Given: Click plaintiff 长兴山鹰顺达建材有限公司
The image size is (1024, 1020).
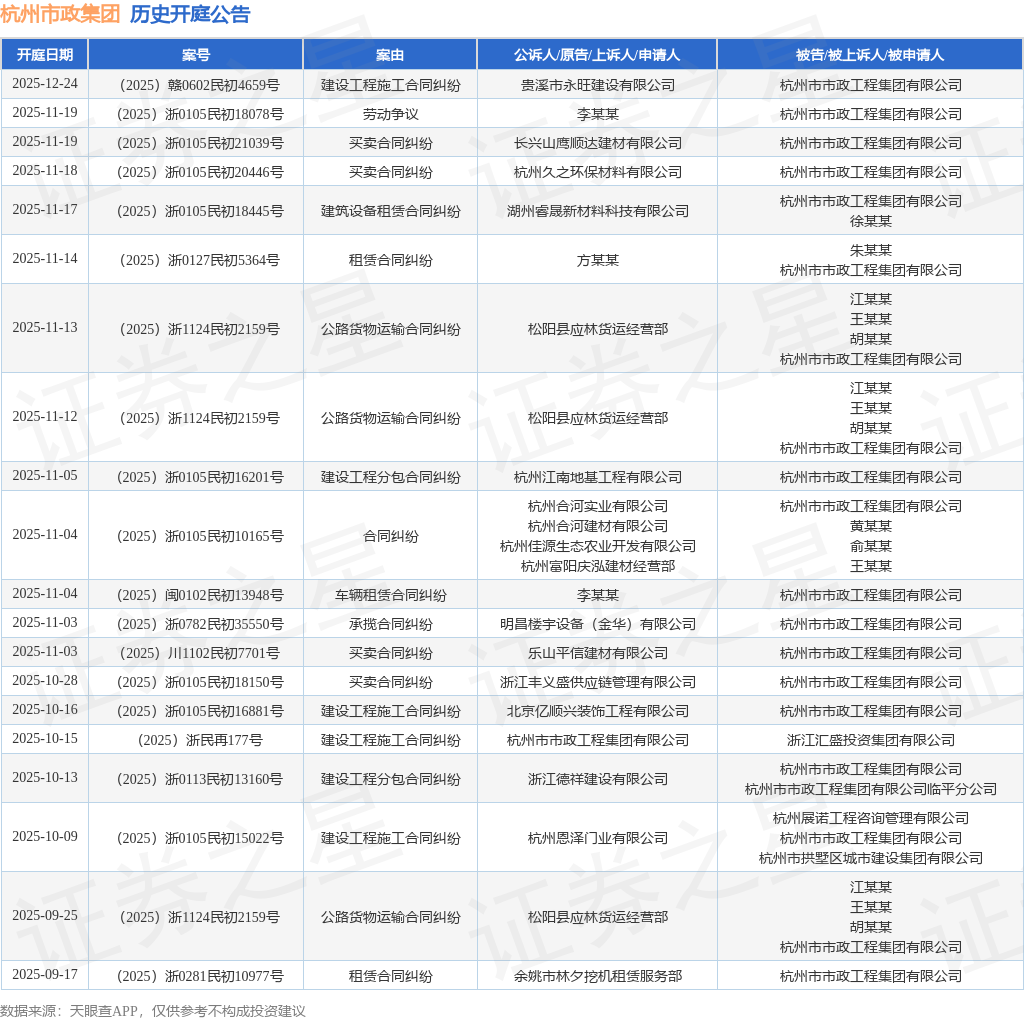Looking at the screenshot, I should (x=598, y=143).
